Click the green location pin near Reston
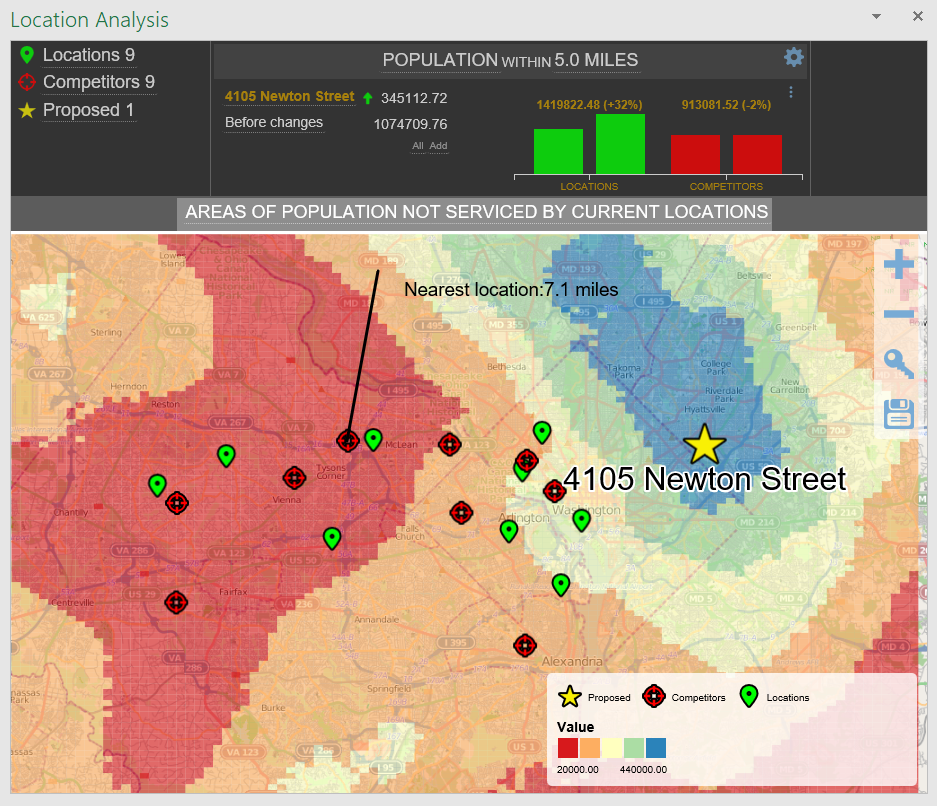 pos(226,456)
